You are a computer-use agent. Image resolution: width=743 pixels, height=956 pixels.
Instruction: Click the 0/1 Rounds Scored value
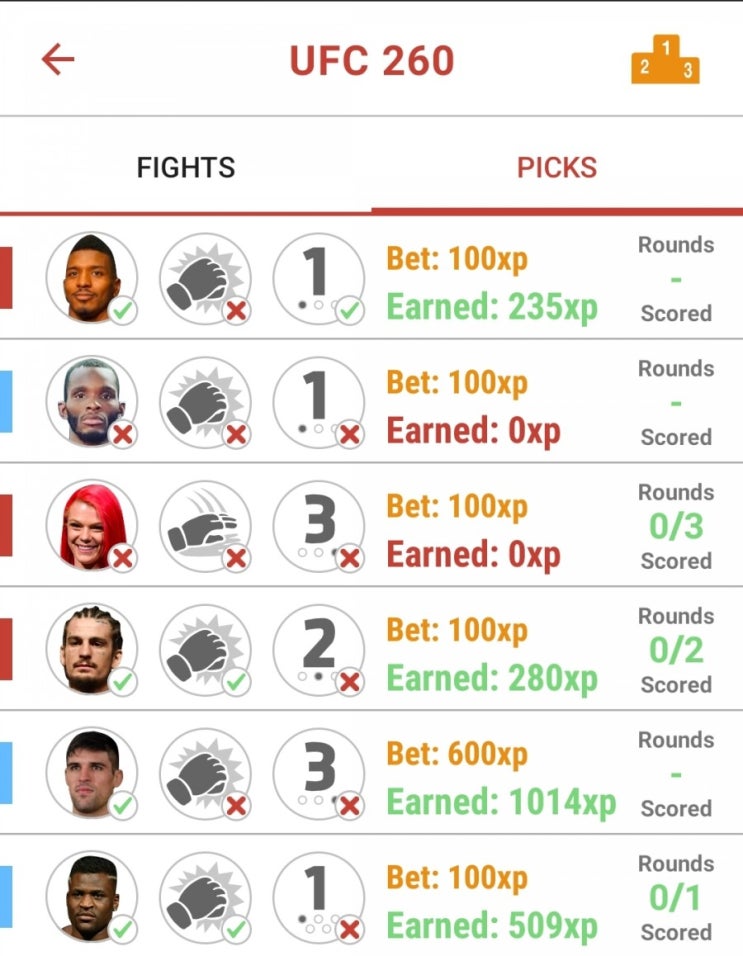coord(675,897)
